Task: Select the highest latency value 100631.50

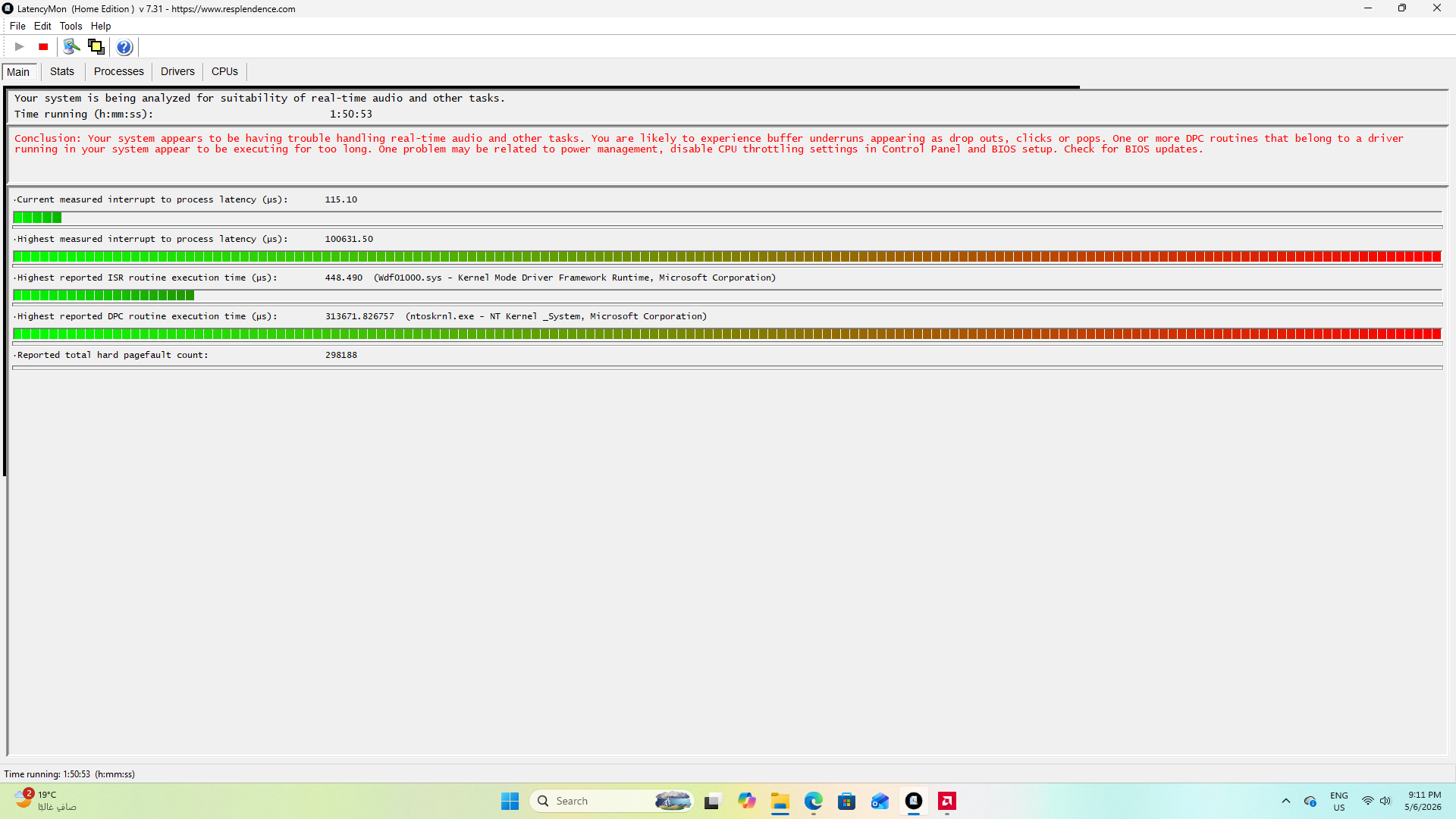Action: [x=349, y=239]
